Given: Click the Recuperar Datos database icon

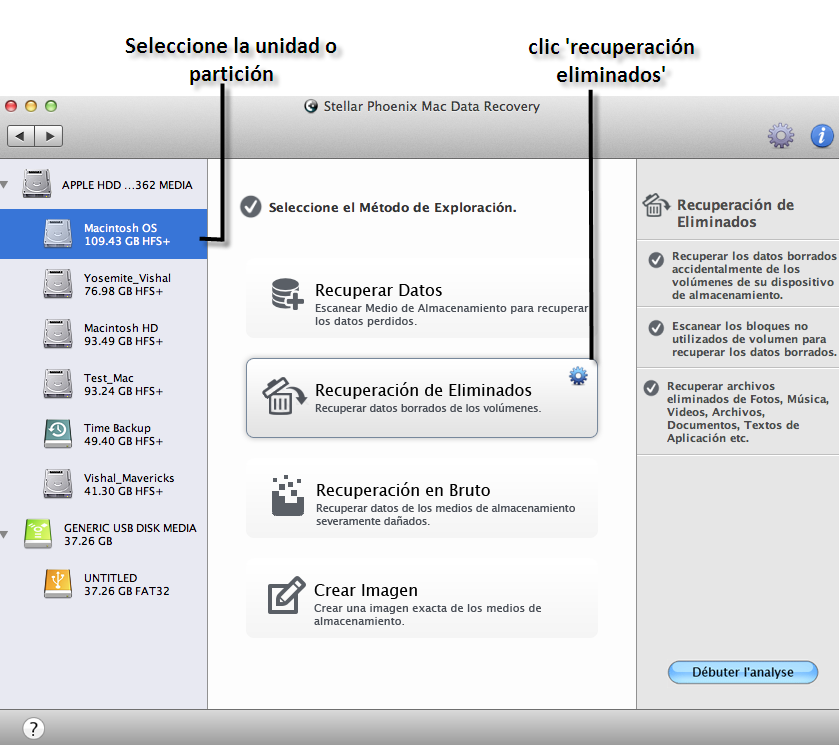Looking at the screenshot, I should (x=287, y=294).
